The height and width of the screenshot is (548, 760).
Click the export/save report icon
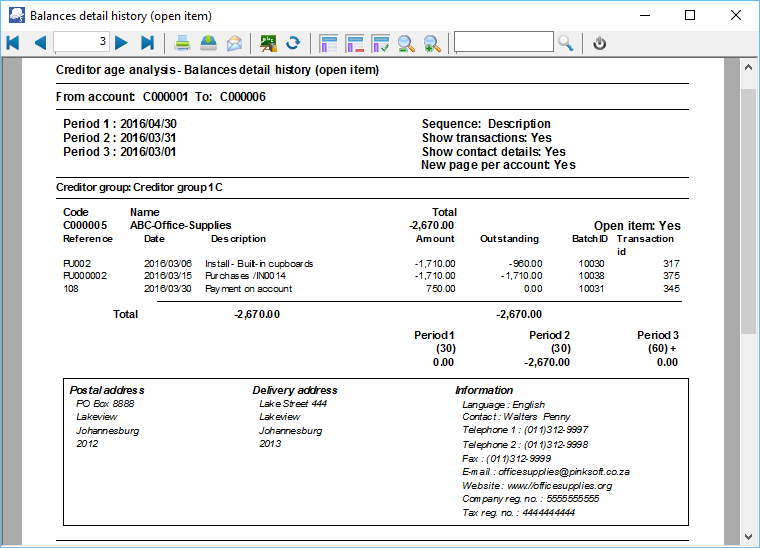pyautogui.click(x=208, y=43)
